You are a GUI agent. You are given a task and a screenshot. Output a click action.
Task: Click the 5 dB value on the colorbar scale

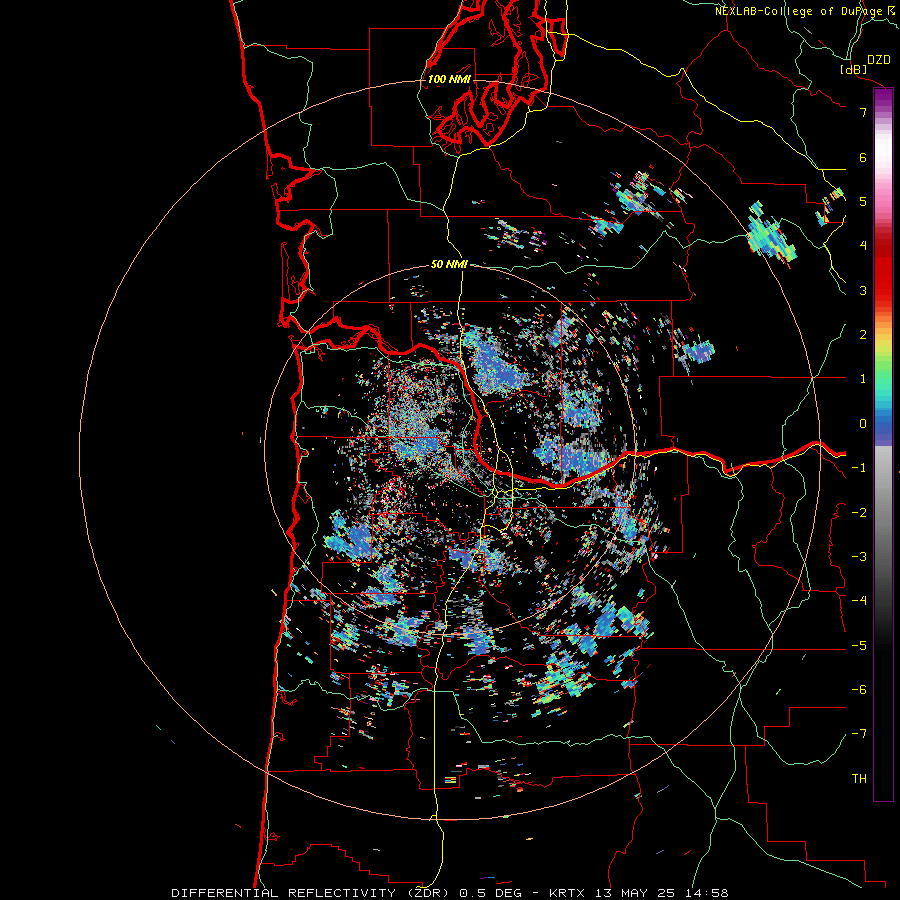point(863,201)
